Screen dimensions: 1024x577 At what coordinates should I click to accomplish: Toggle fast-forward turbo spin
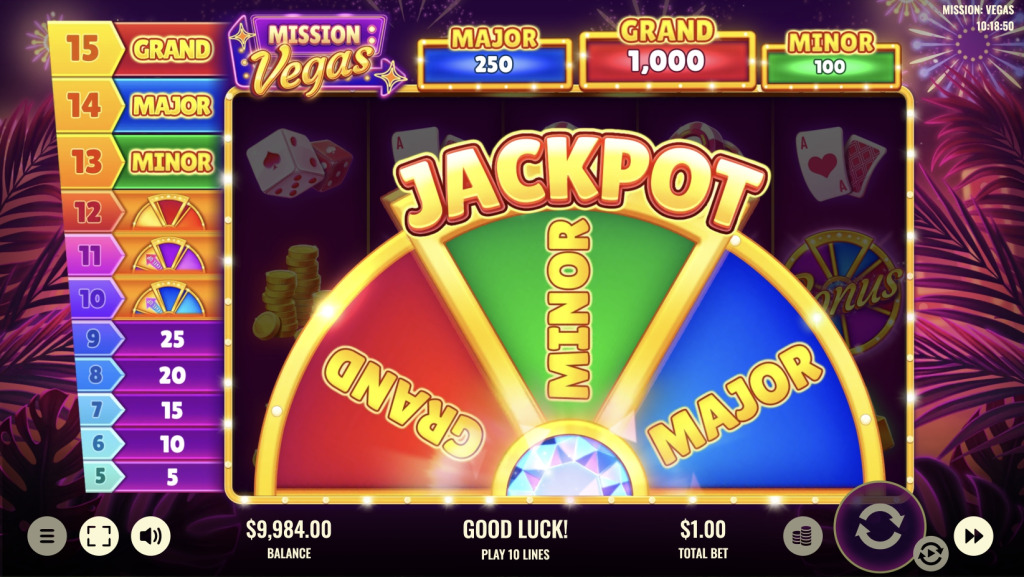pyautogui.click(x=973, y=536)
